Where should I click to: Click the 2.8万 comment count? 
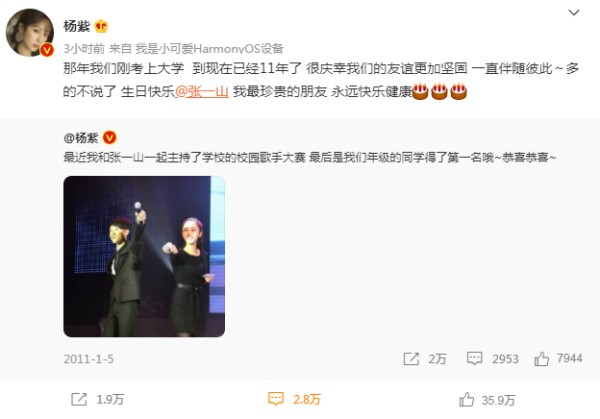pos(307,399)
